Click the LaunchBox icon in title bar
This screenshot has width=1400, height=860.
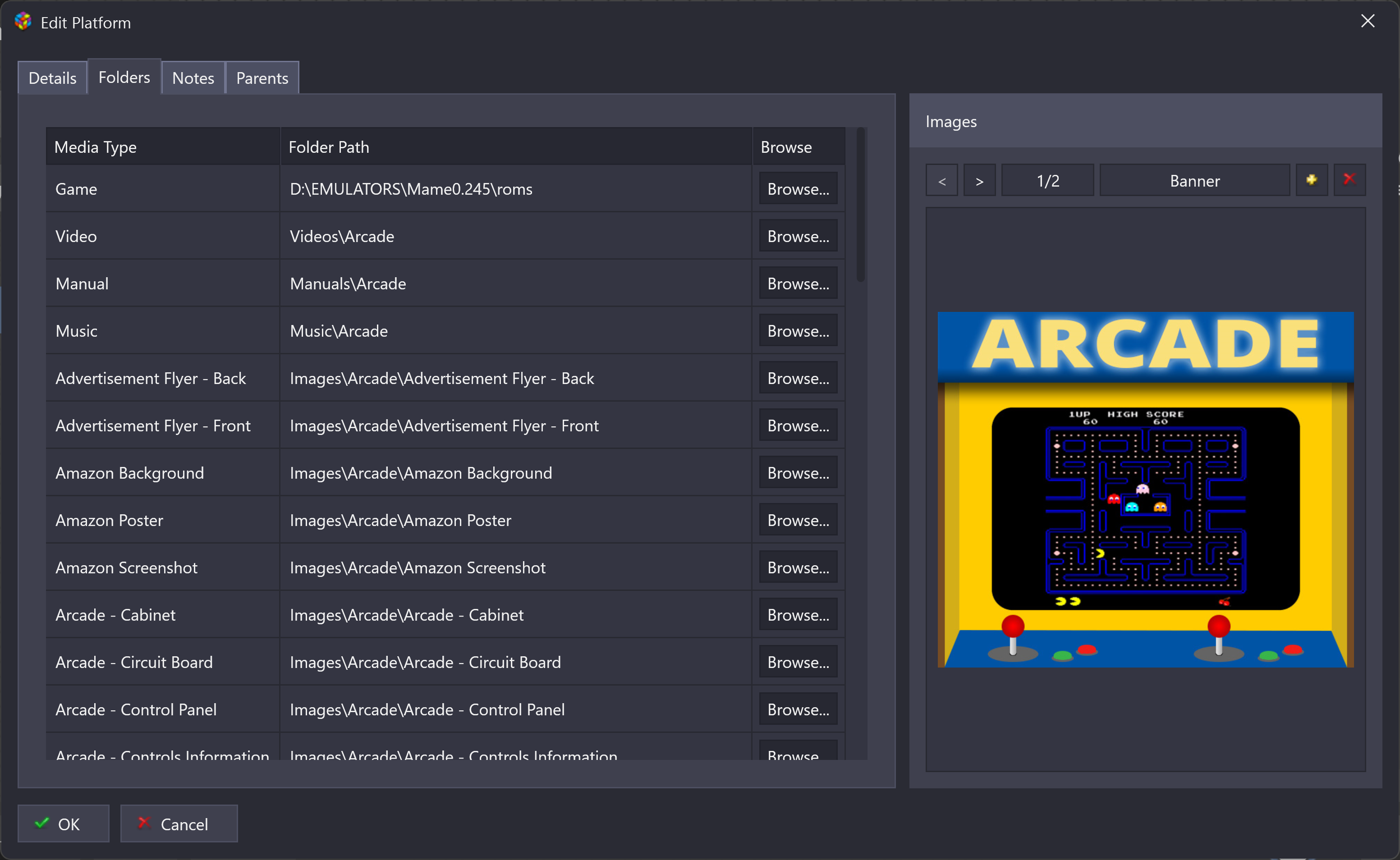pyautogui.click(x=23, y=22)
